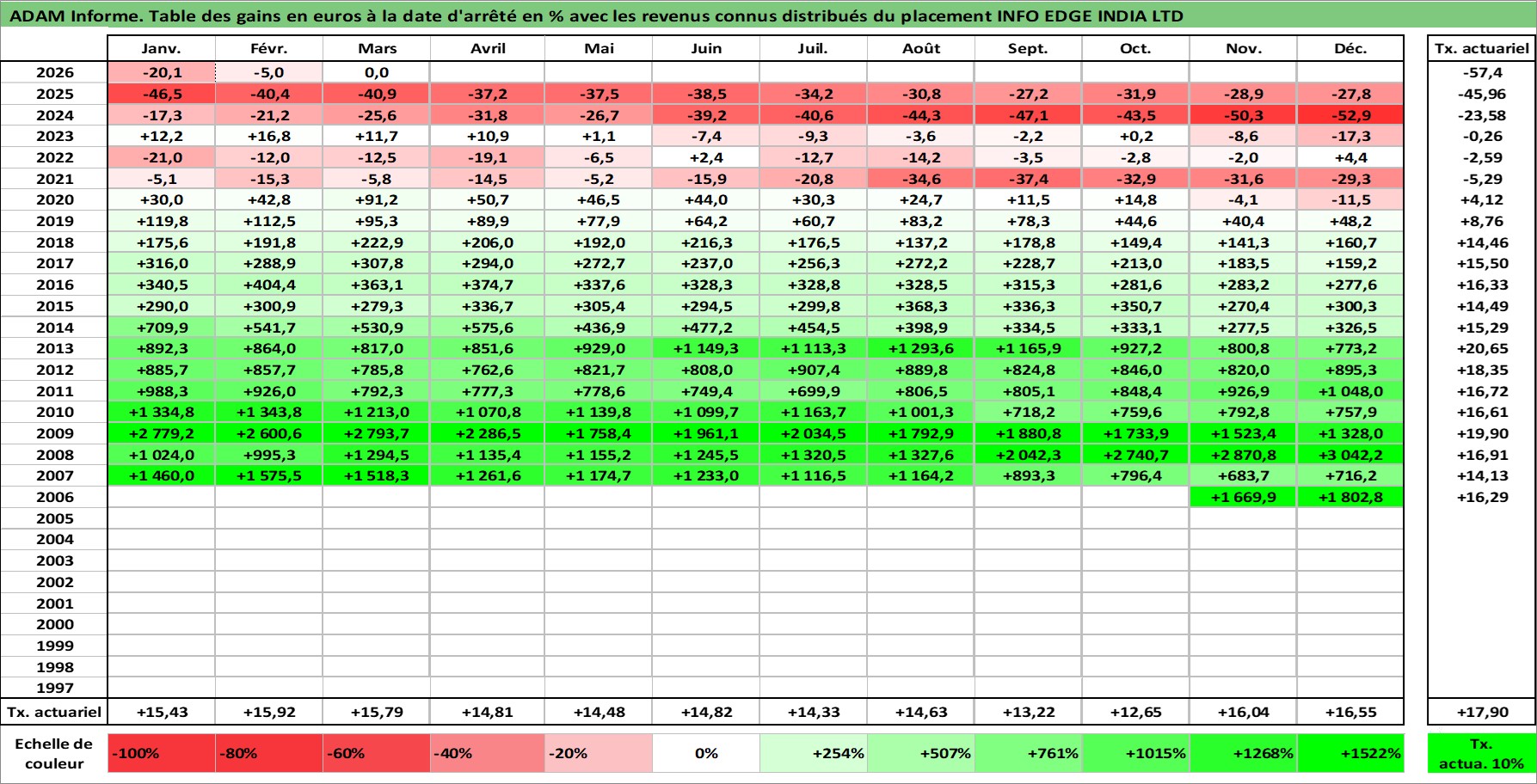Click the 0,0 cell for Mars 2026
Image resolution: width=1537 pixels, height=784 pixels.
click(x=376, y=72)
